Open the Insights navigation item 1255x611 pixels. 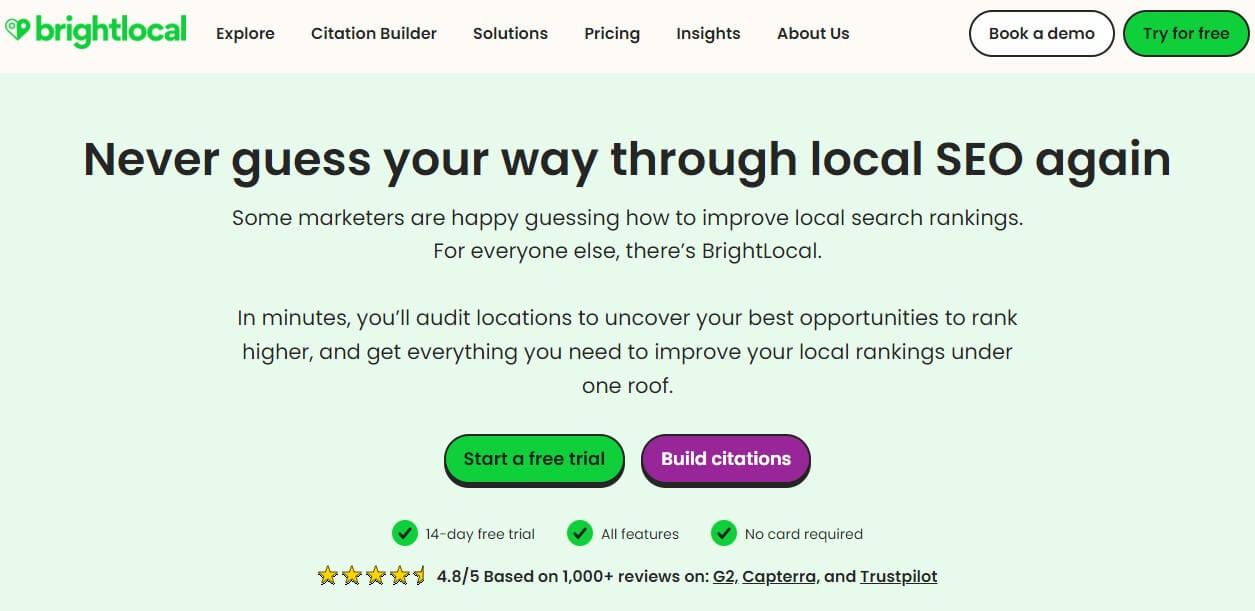707,33
